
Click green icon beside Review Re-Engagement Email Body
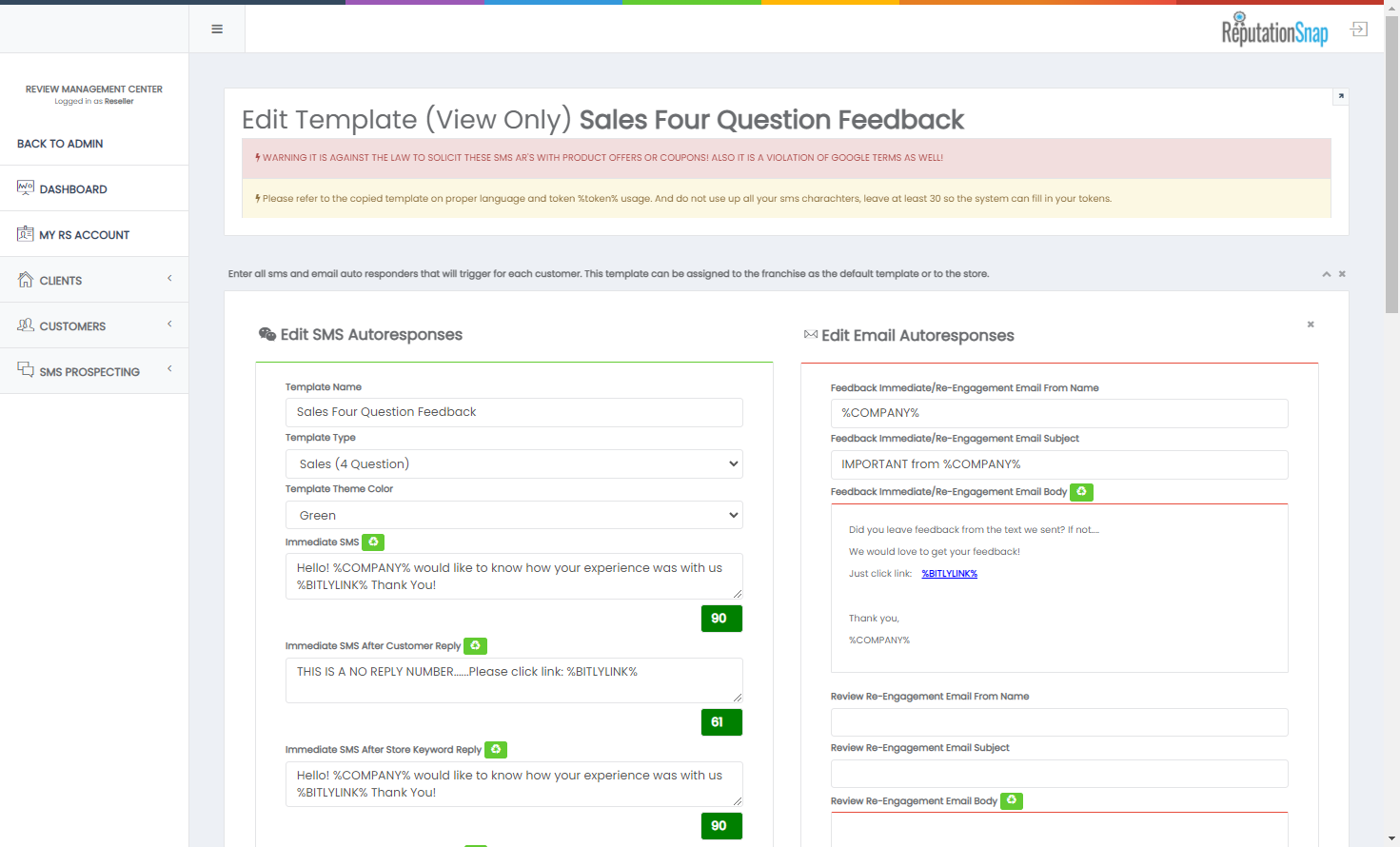pos(1012,800)
